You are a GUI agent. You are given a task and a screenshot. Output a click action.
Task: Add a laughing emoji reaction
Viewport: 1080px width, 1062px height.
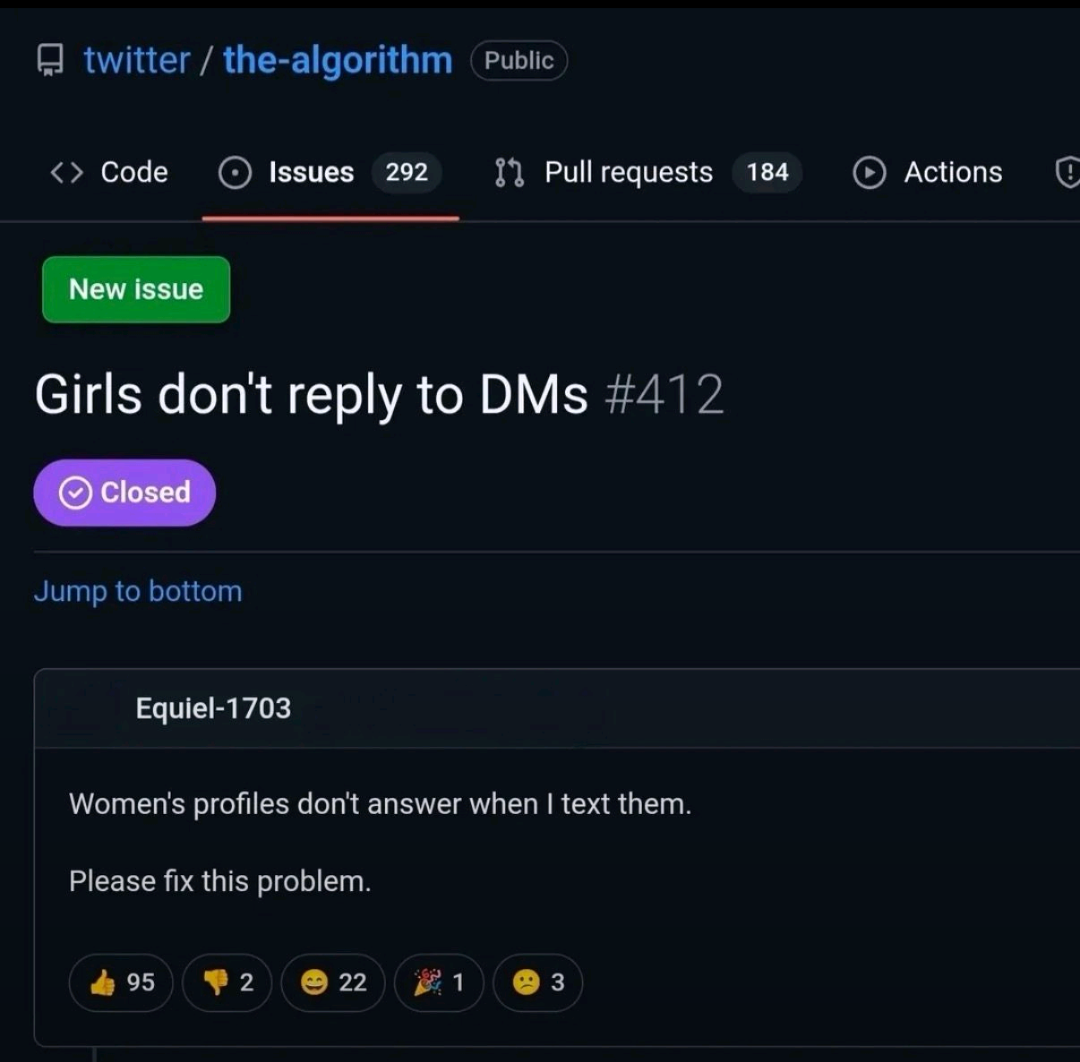click(332, 983)
